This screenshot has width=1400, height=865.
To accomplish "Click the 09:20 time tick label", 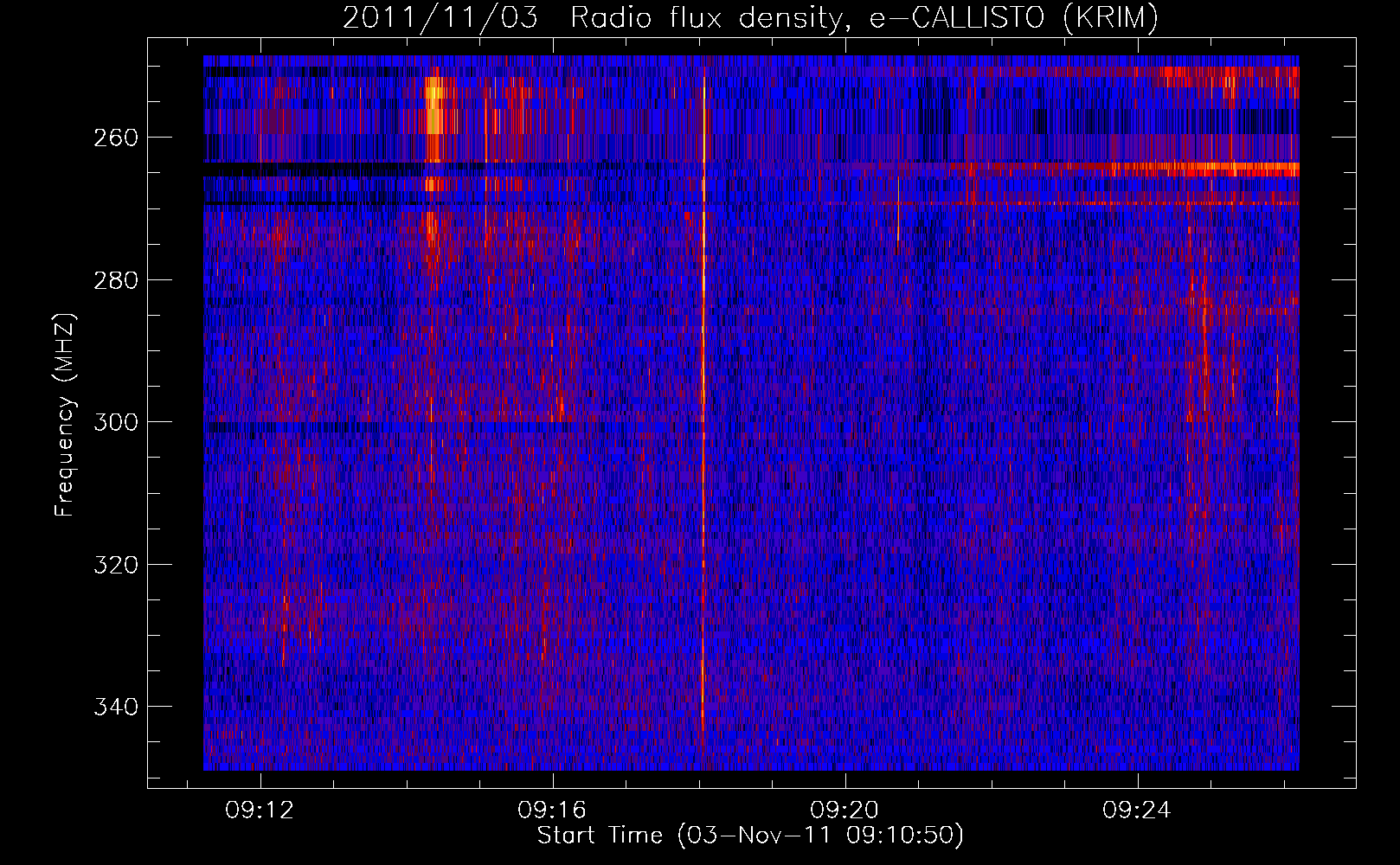I will (844, 811).
